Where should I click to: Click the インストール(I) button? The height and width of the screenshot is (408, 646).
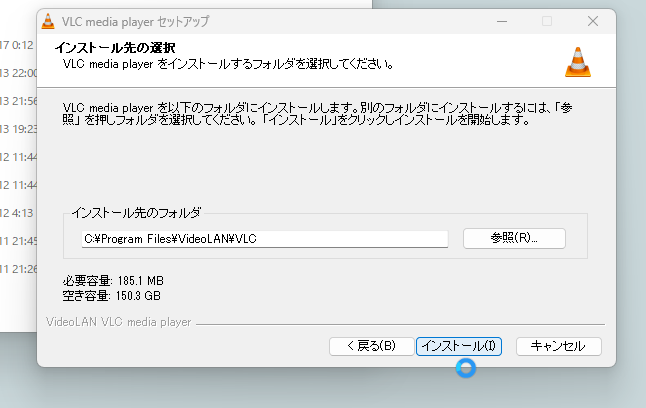tap(459, 346)
